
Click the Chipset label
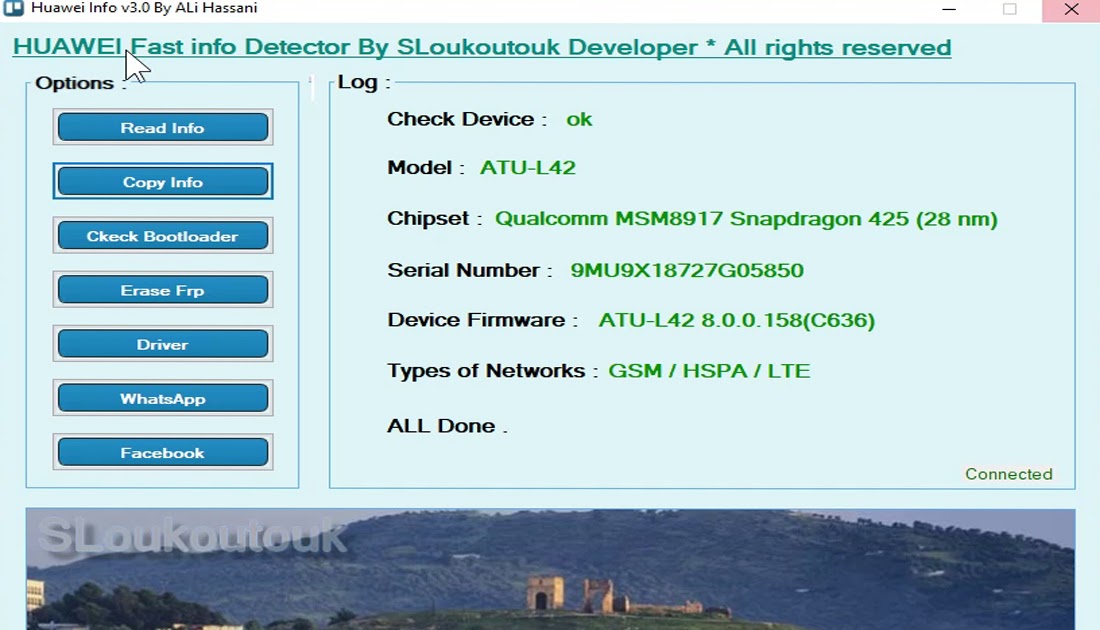click(x=434, y=219)
